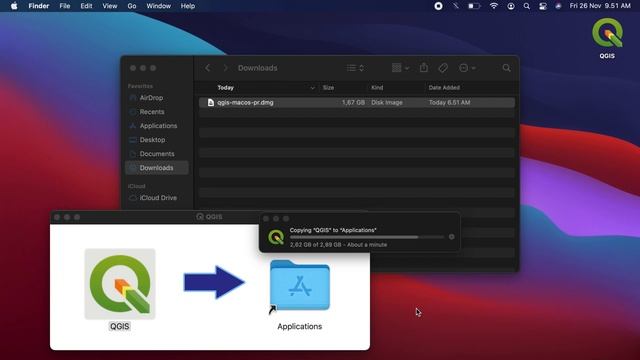Open the File menu
Screen dimensions: 640x360
click(64, 6)
